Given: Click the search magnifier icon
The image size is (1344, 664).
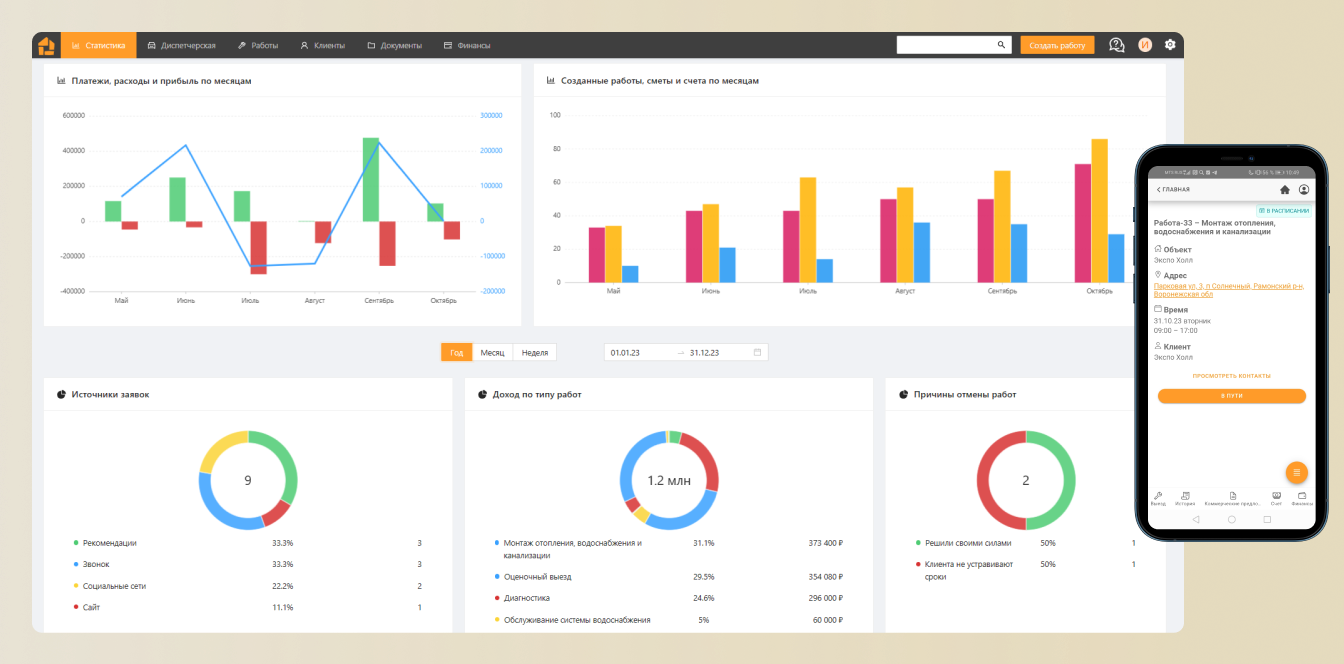Looking at the screenshot, I should tap(1001, 45).
